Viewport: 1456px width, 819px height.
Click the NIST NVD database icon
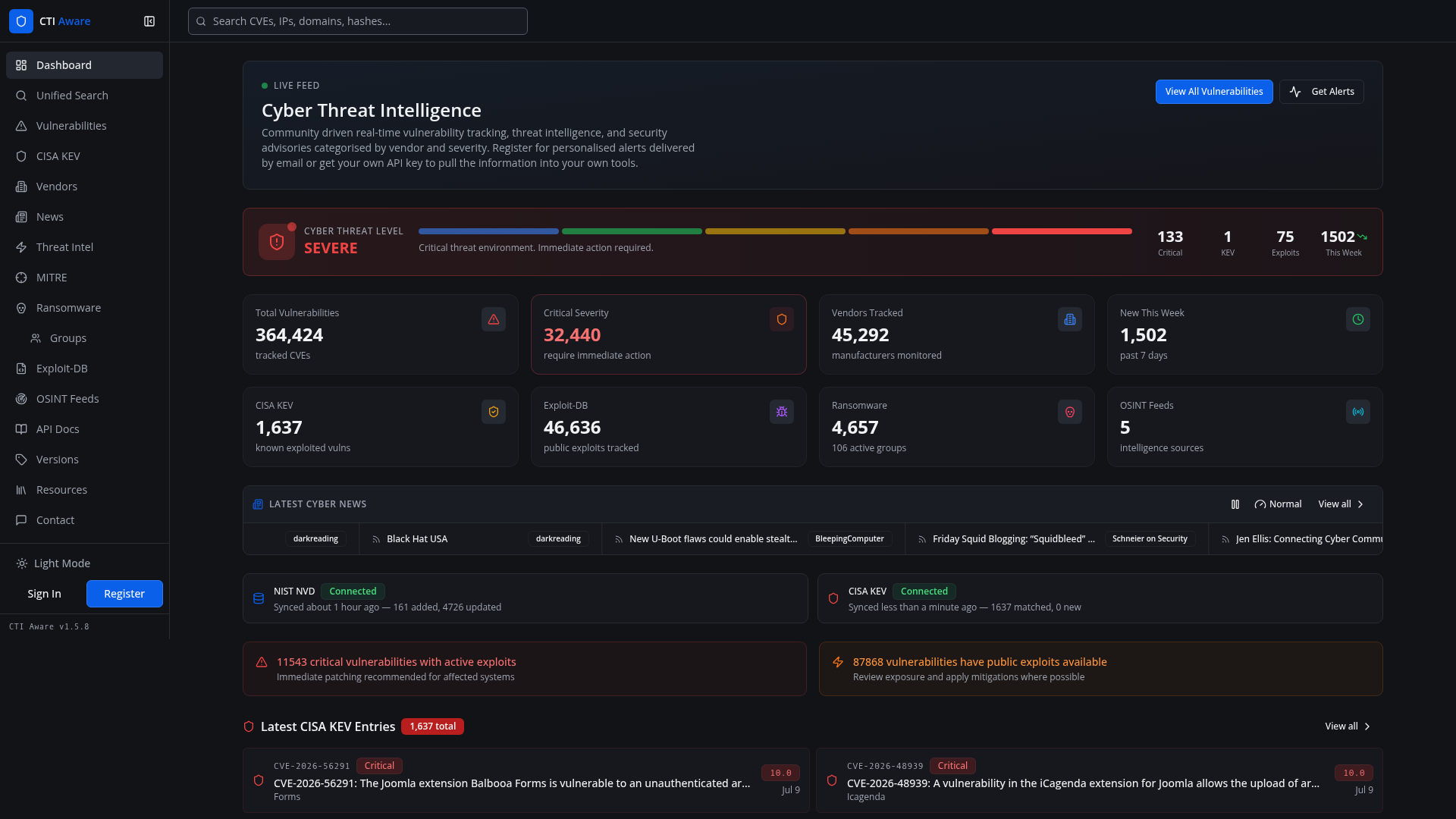259,598
